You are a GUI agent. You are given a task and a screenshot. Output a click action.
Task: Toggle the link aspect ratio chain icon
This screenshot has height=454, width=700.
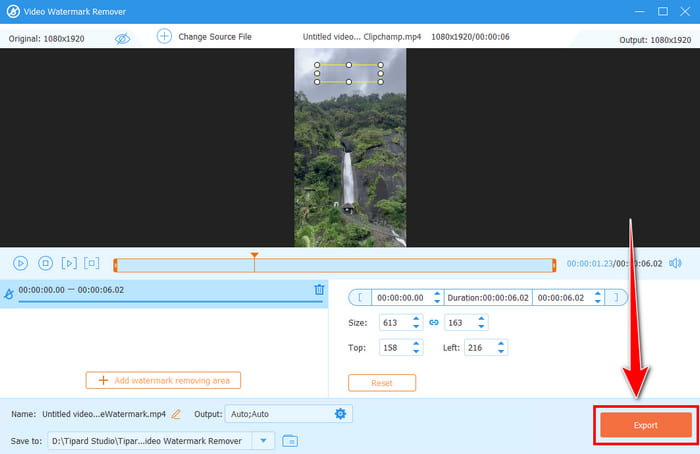tap(433, 323)
